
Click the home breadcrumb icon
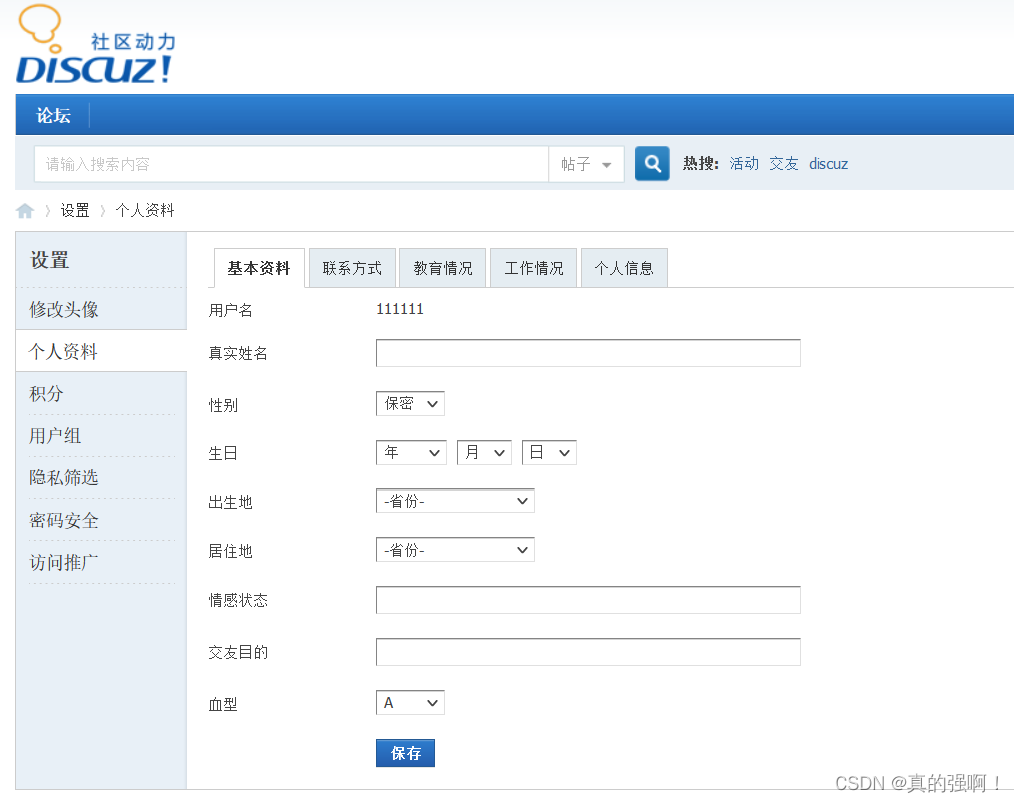point(24,210)
